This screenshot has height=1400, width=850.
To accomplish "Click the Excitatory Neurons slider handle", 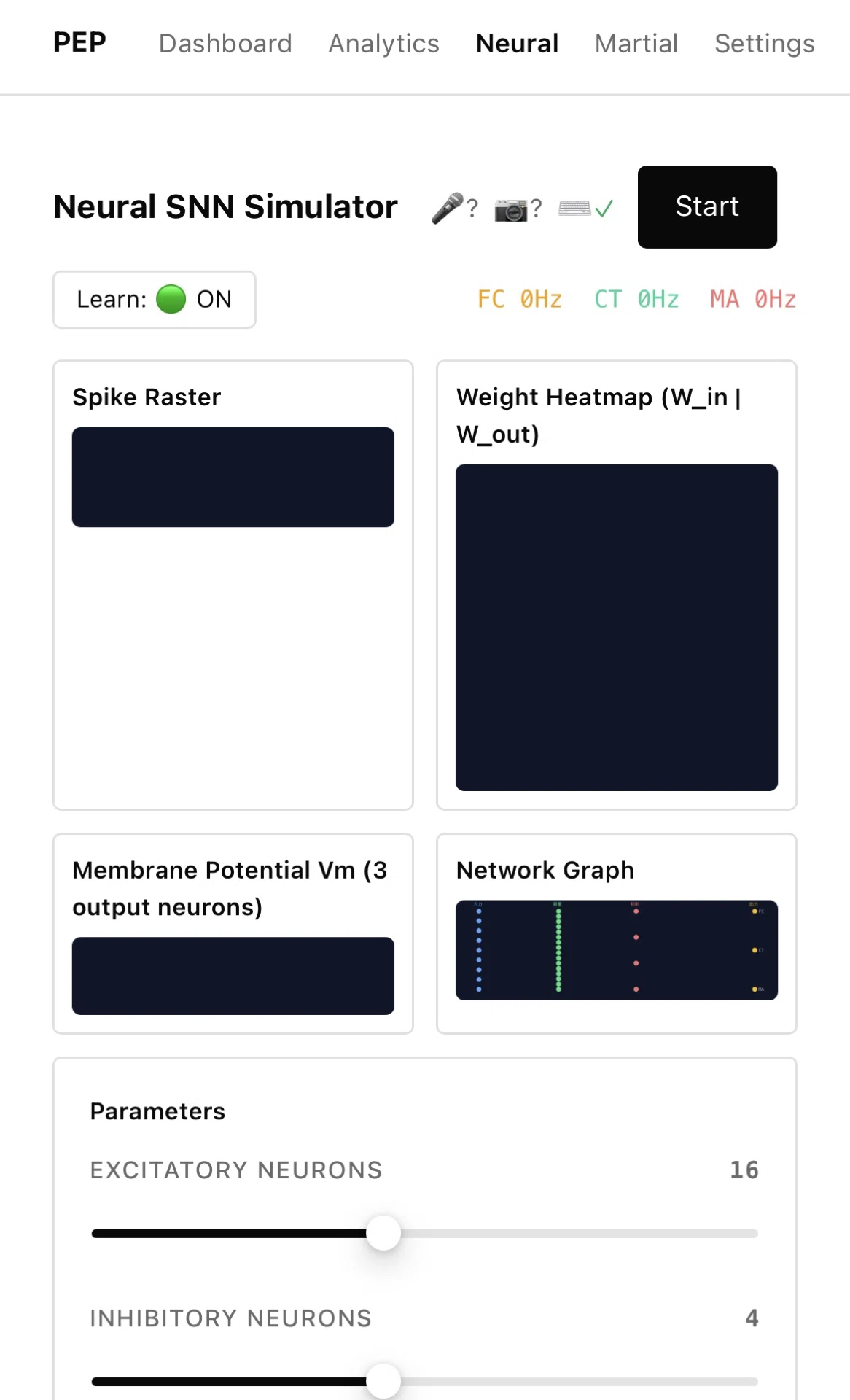I will tap(383, 1234).
